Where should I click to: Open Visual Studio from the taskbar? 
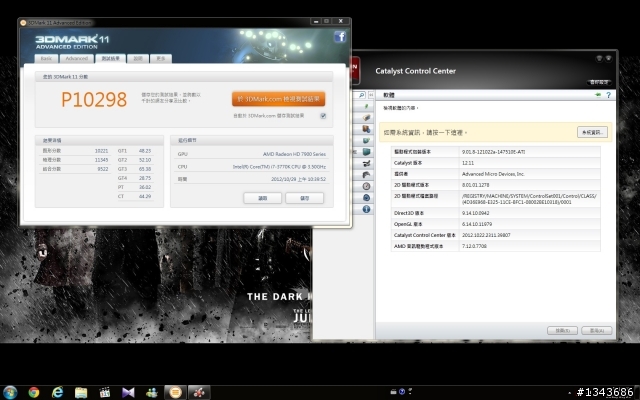click(128, 393)
